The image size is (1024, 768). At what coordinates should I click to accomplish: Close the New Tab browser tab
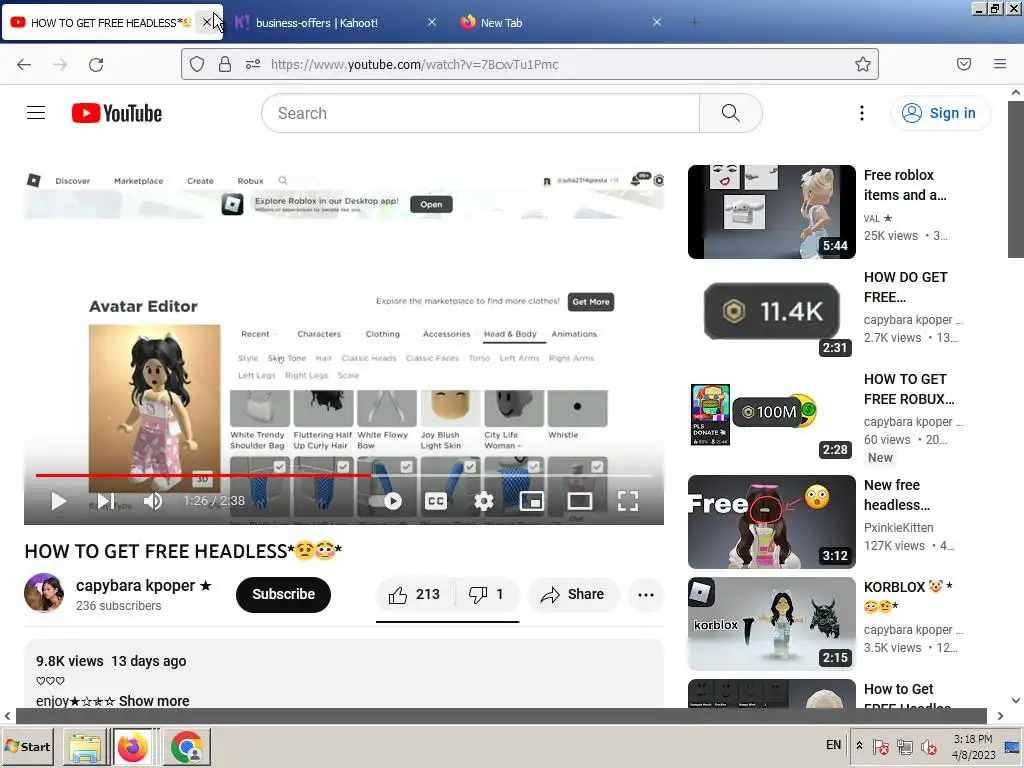[x=657, y=22]
